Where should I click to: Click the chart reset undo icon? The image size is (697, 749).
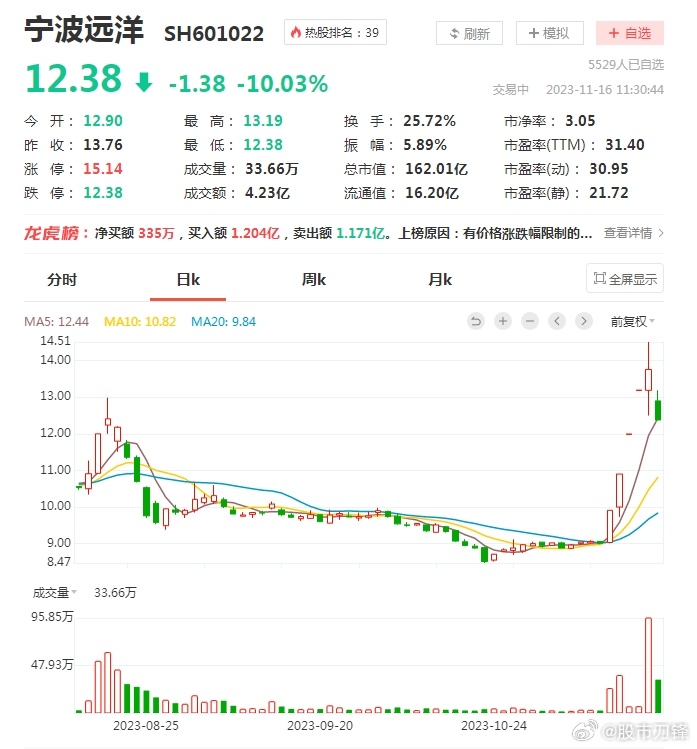[x=476, y=321]
